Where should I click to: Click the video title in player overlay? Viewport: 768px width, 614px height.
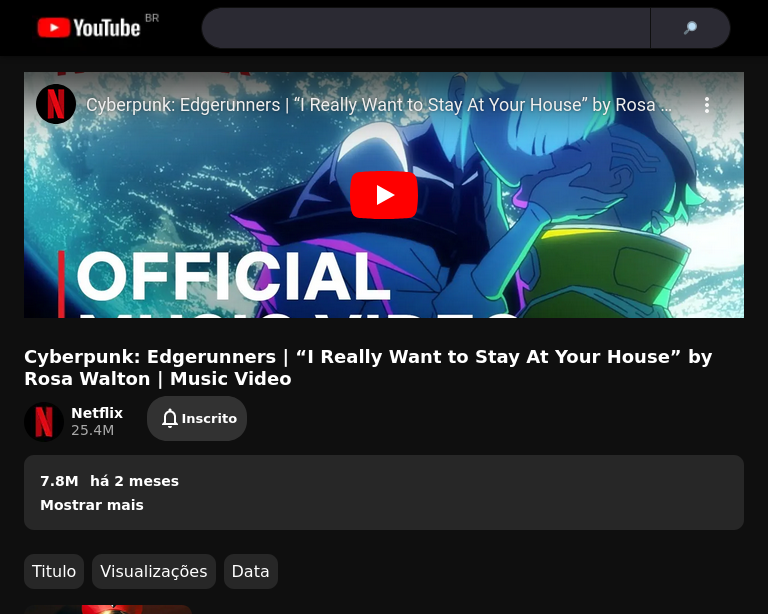click(x=379, y=105)
